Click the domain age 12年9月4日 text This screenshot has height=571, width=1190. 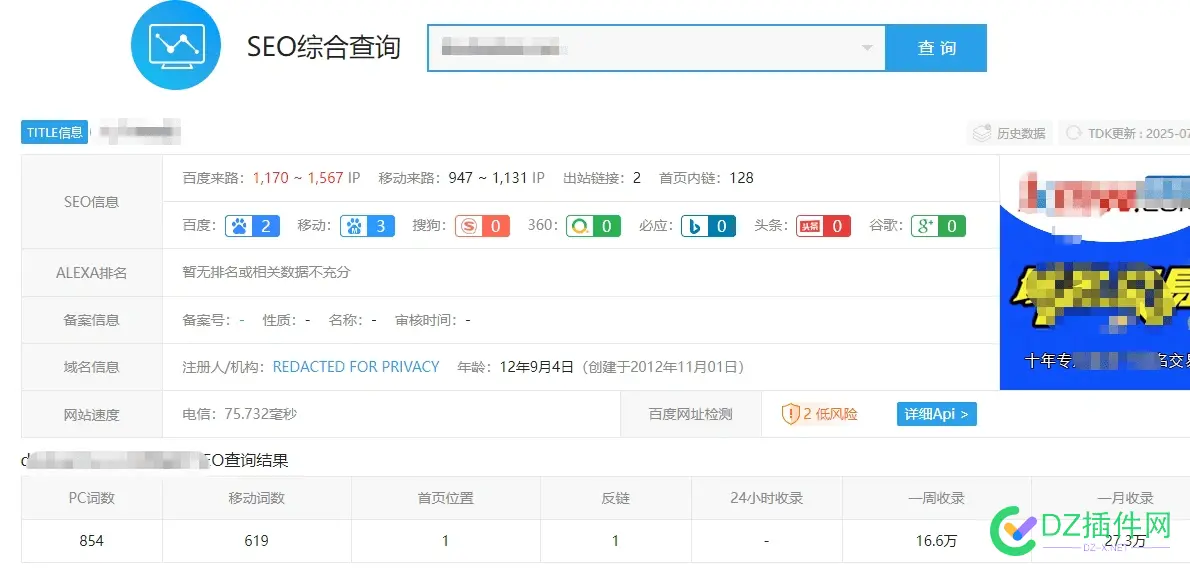click(537, 367)
